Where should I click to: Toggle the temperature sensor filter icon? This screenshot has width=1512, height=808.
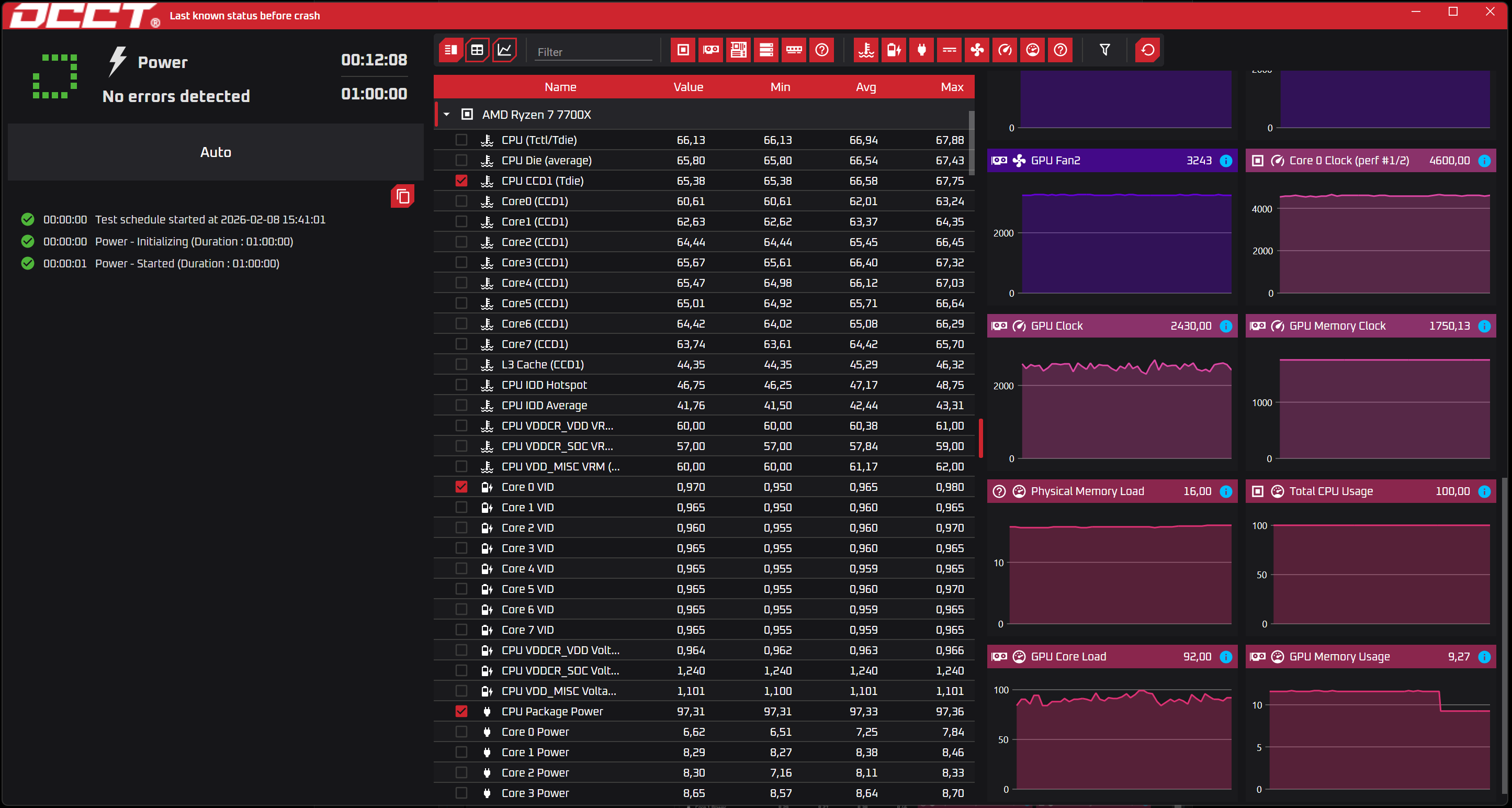click(866, 50)
